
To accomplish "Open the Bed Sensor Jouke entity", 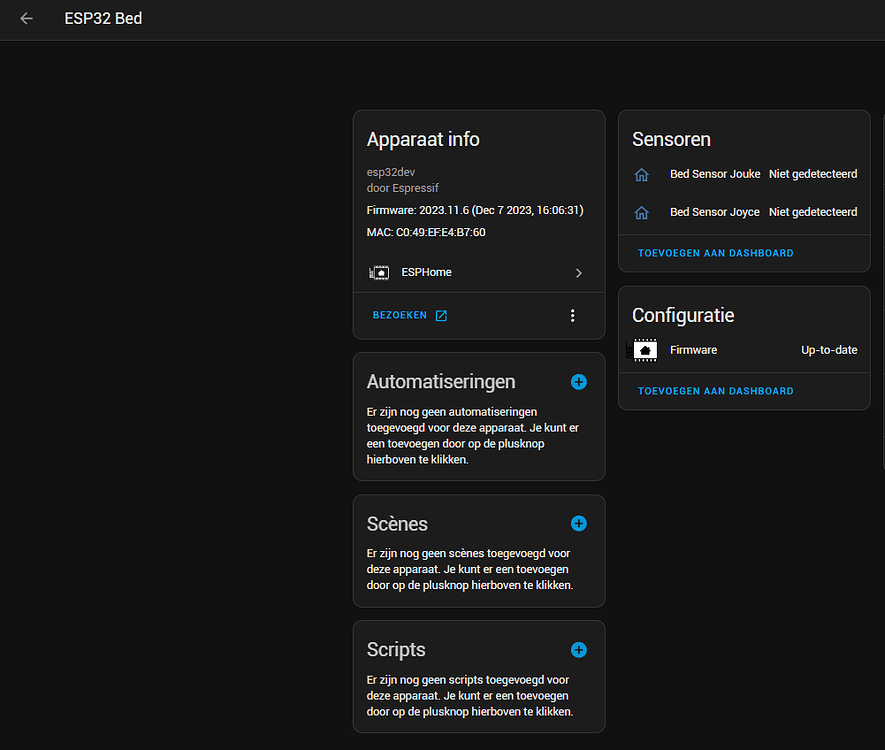I will click(x=715, y=174).
